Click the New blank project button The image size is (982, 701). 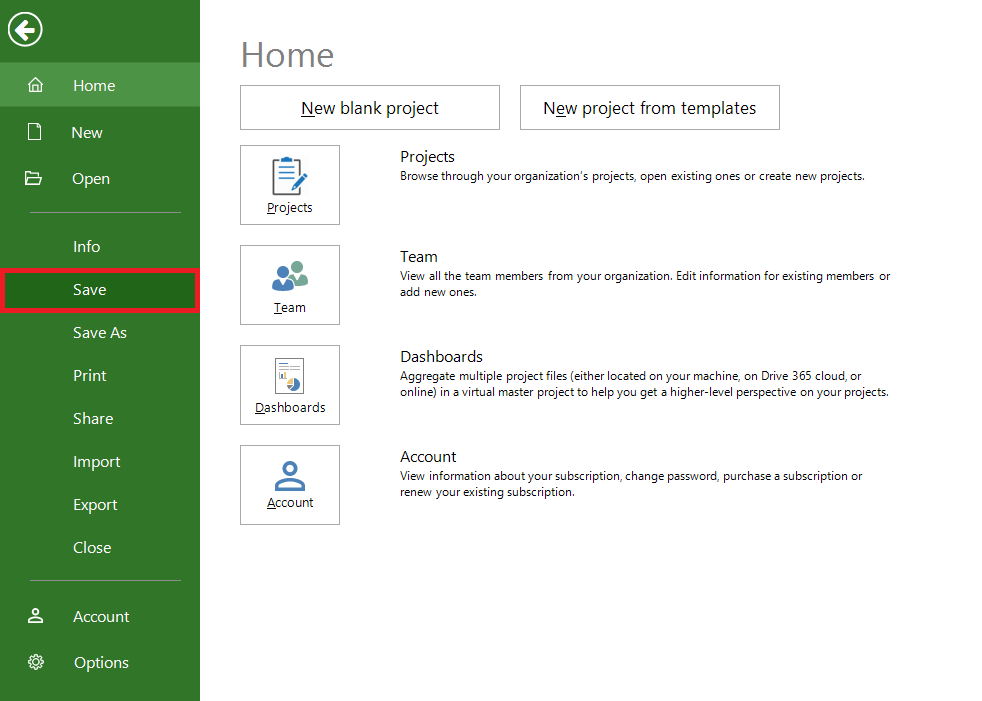click(x=369, y=107)
